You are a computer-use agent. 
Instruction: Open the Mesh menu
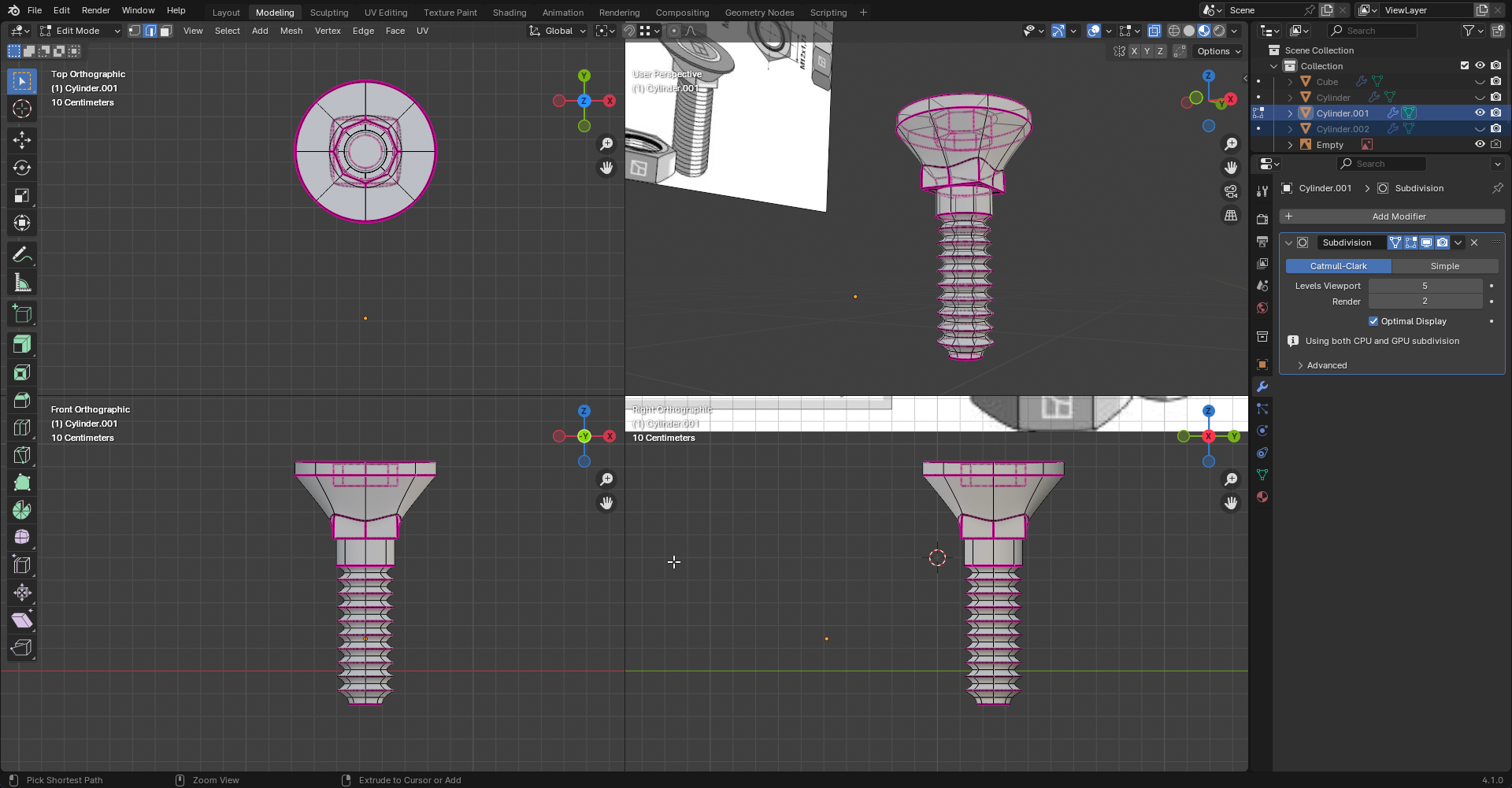tap(291, 31)
